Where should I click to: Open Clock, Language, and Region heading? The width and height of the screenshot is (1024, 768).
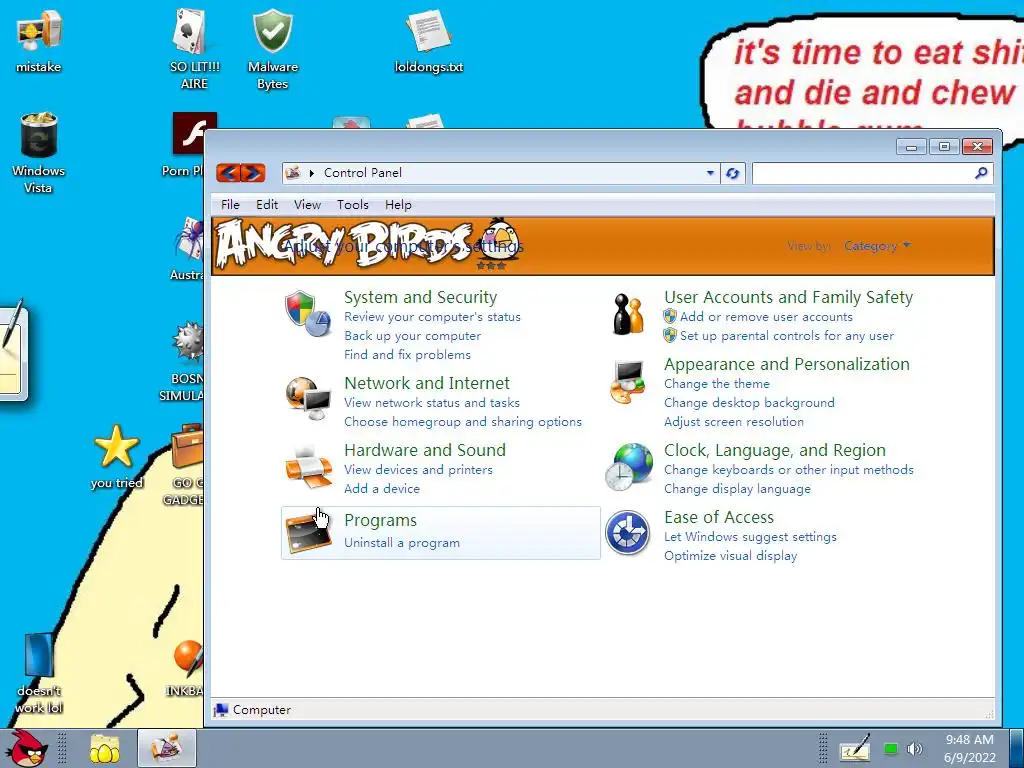(x=775, y=451)
